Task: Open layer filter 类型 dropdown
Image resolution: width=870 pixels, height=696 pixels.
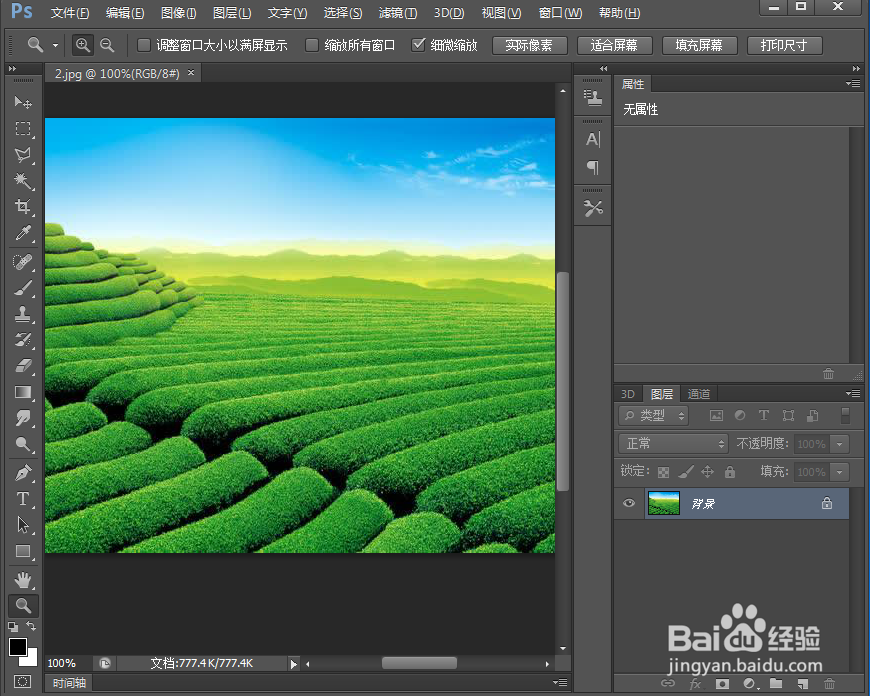Action: 654,415
